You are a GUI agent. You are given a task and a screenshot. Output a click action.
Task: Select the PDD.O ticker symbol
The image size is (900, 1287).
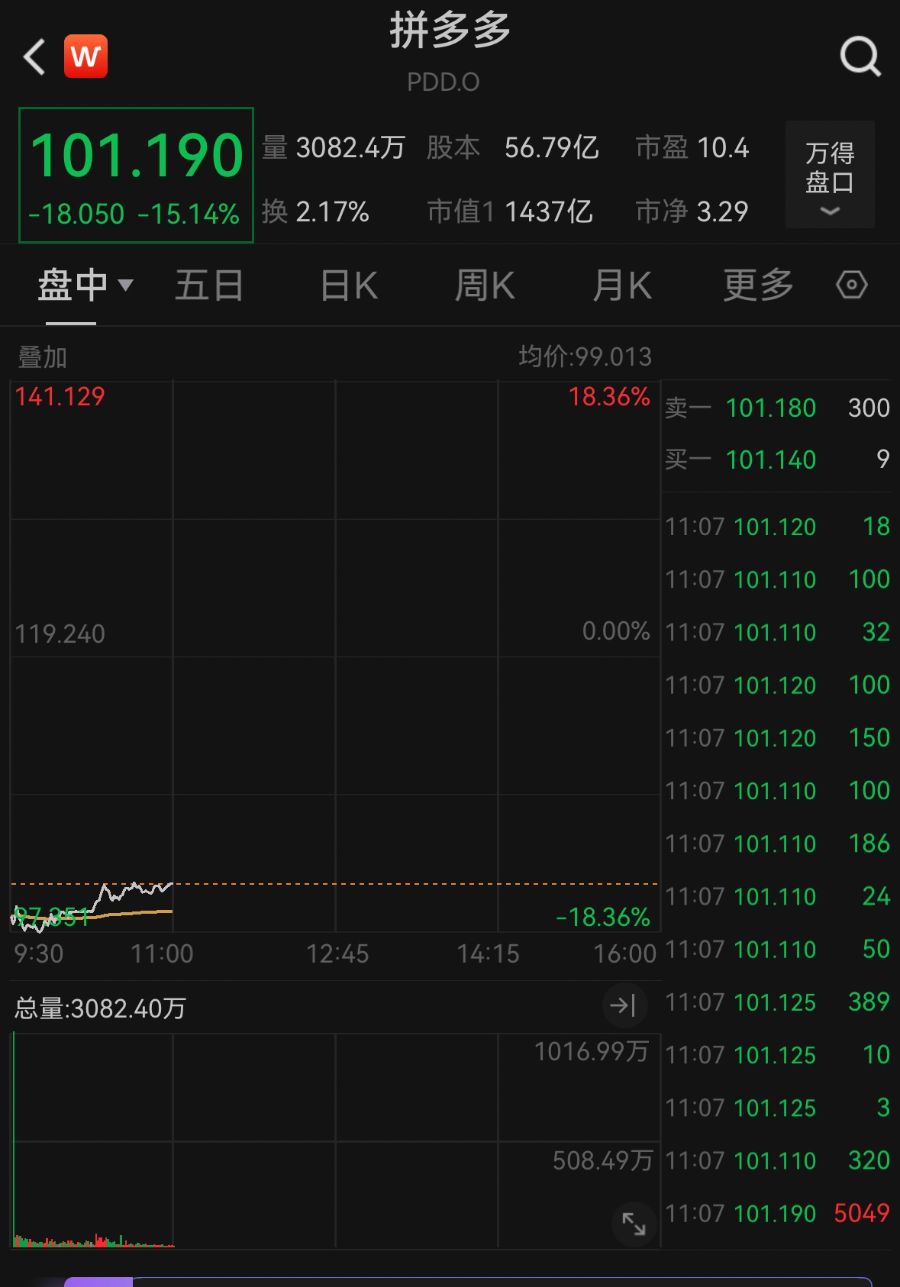(x=443, y=82)
